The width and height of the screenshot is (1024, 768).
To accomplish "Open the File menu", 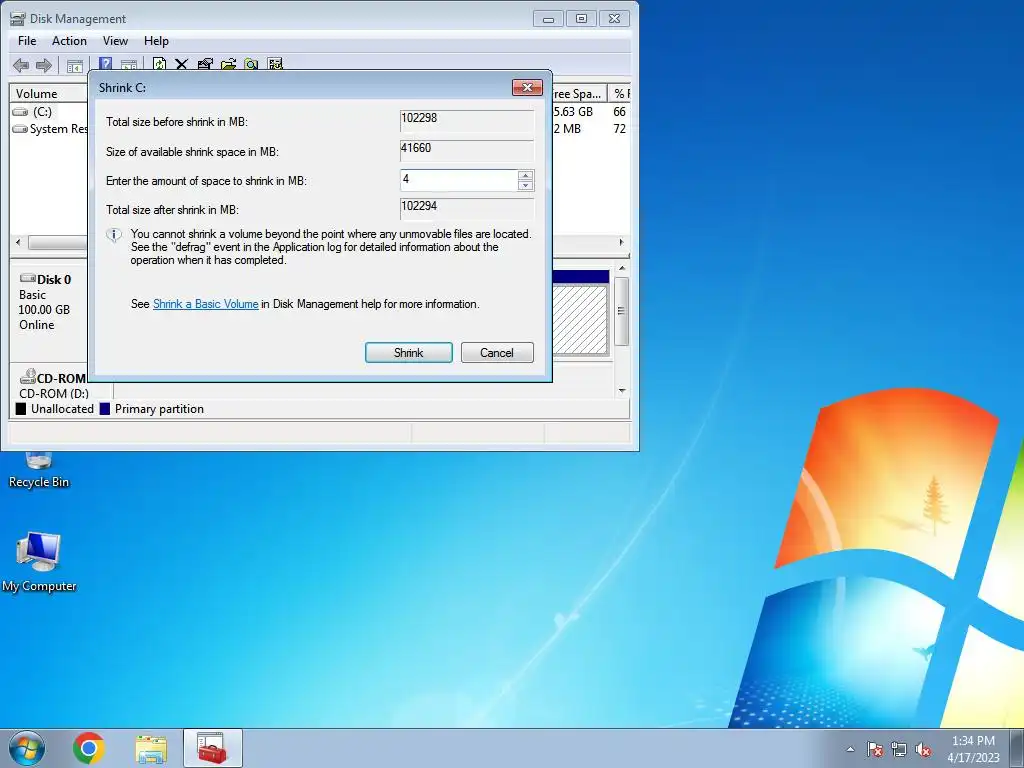I will pos(27,40).
